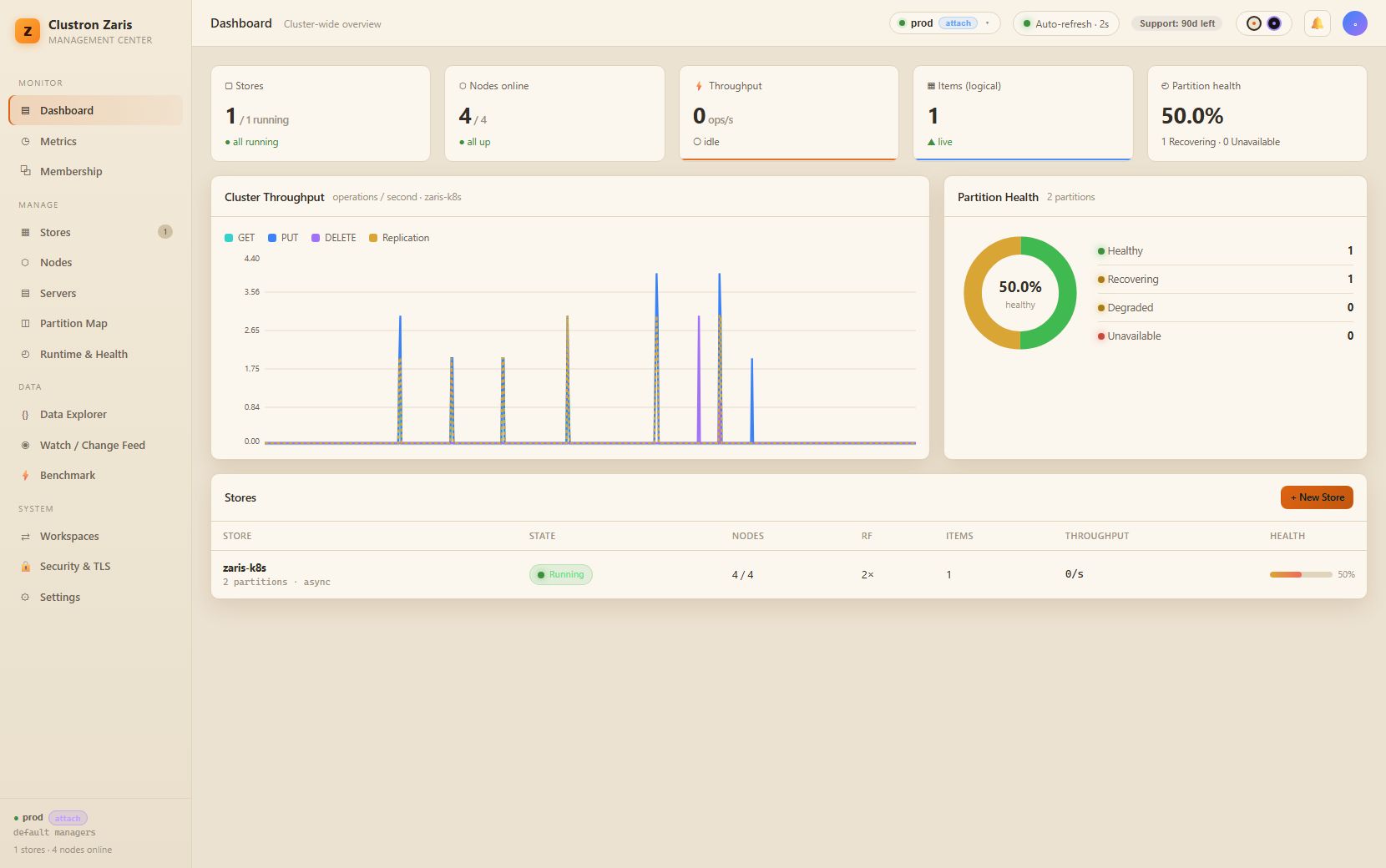Click the 2× replication factor cell
Screen dimensions: 1386x868
pos(868,574)
